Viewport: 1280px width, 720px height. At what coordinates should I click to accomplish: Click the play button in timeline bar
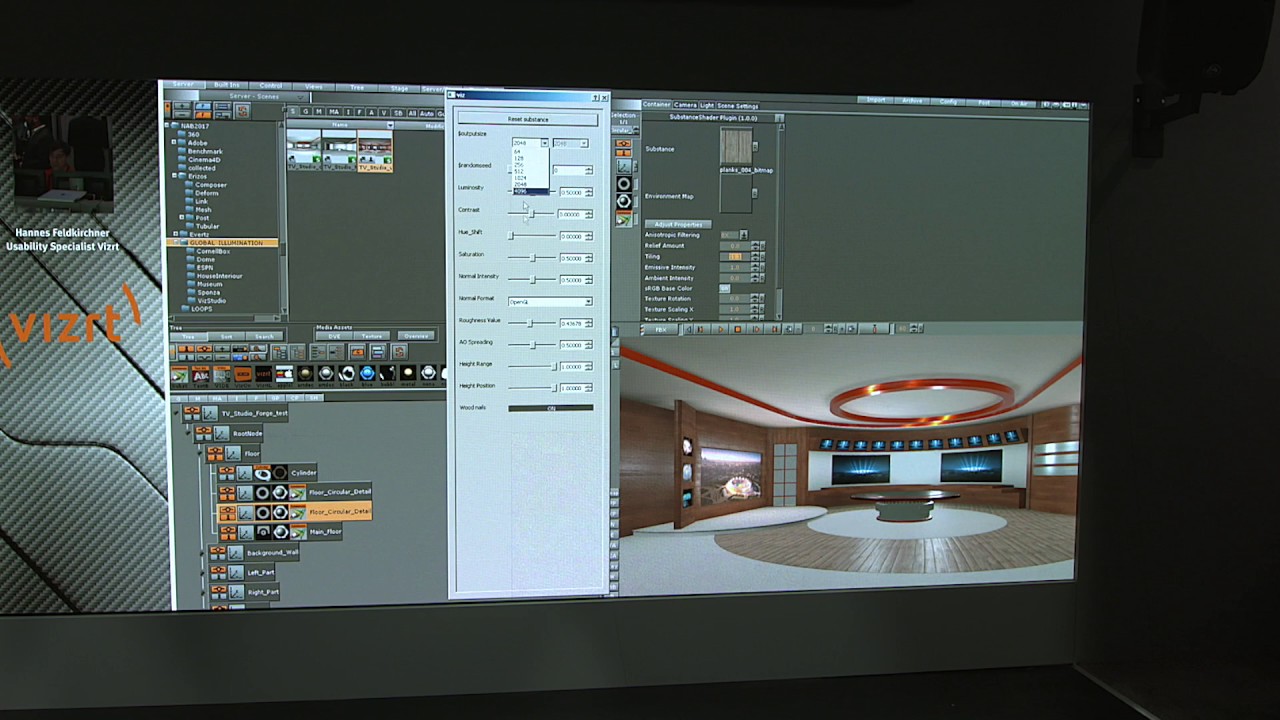pos(720,328)
